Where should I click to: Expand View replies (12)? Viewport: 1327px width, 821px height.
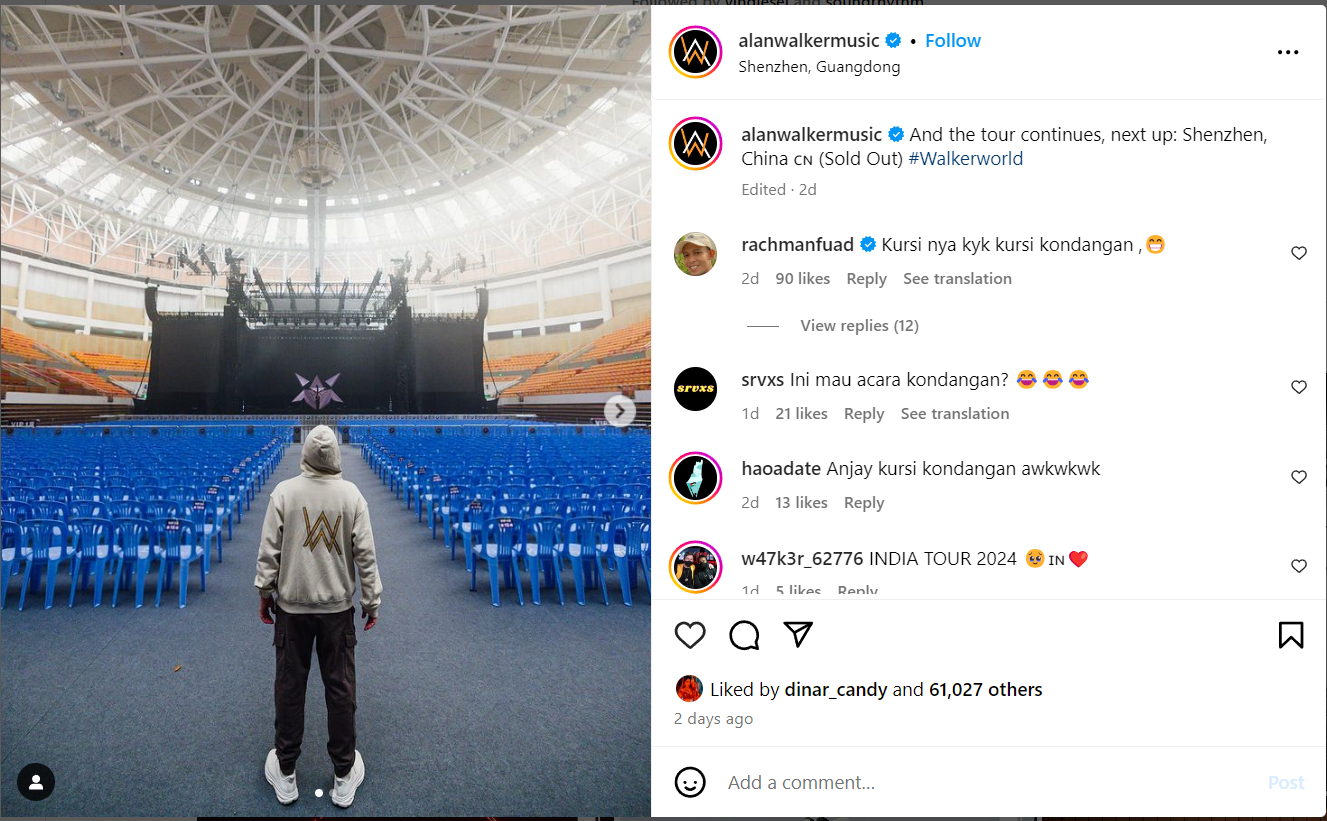(859, 325)
